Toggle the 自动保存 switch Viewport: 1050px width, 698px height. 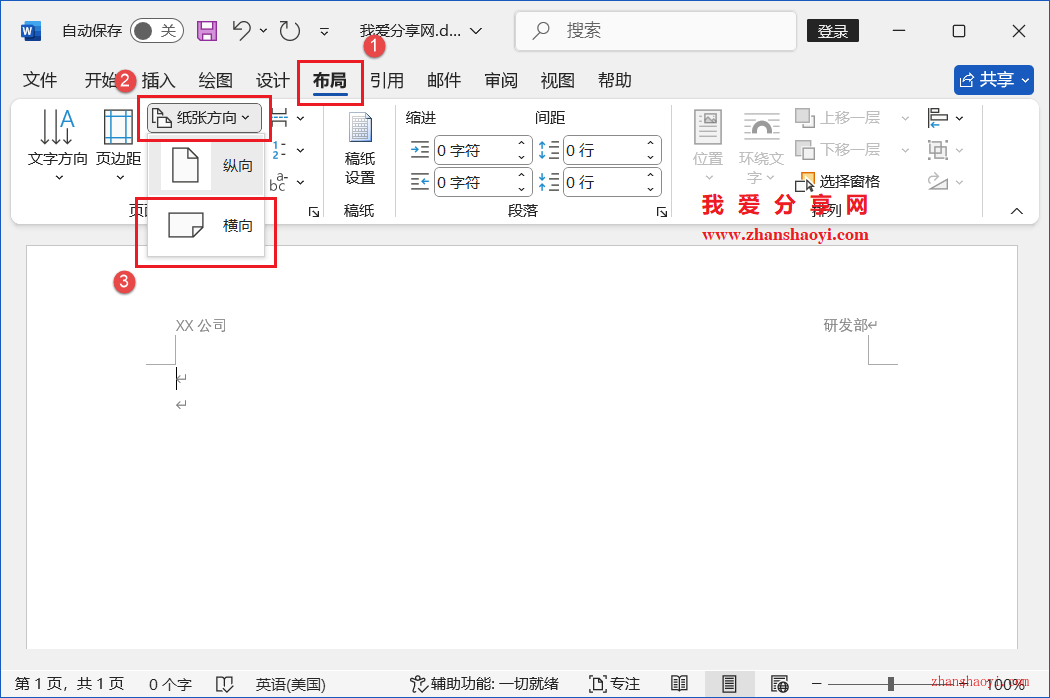point(157,31)
